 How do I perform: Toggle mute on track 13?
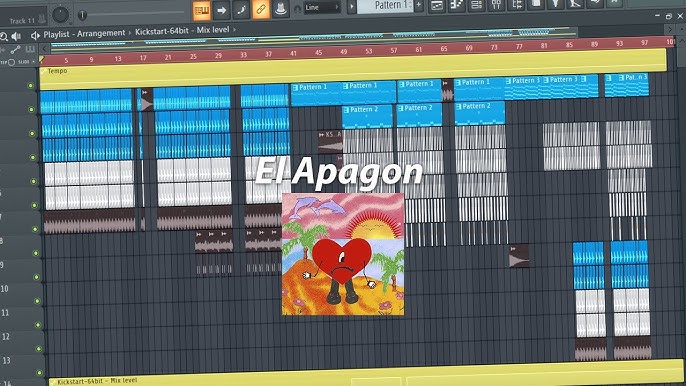coord(39,373)
